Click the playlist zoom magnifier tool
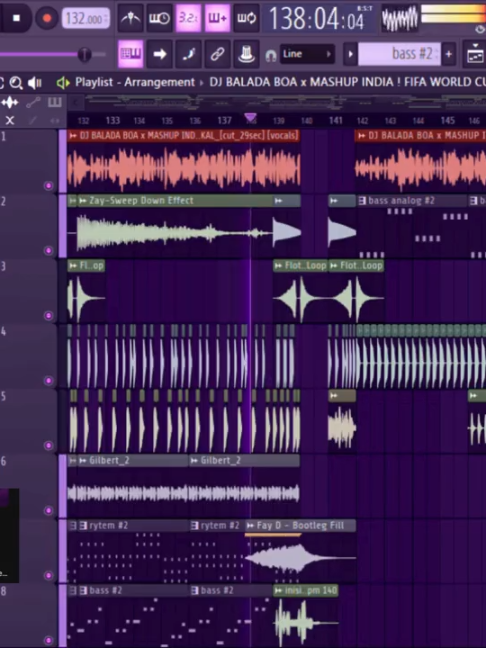 [16, 83]
